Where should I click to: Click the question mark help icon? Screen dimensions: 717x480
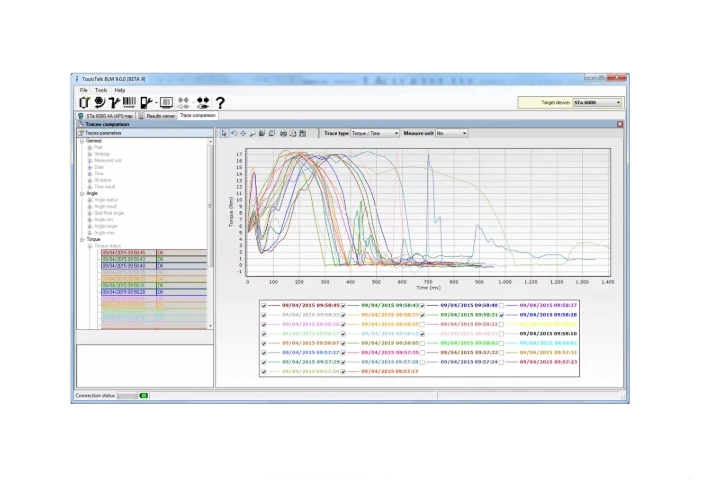pos(220,102)
